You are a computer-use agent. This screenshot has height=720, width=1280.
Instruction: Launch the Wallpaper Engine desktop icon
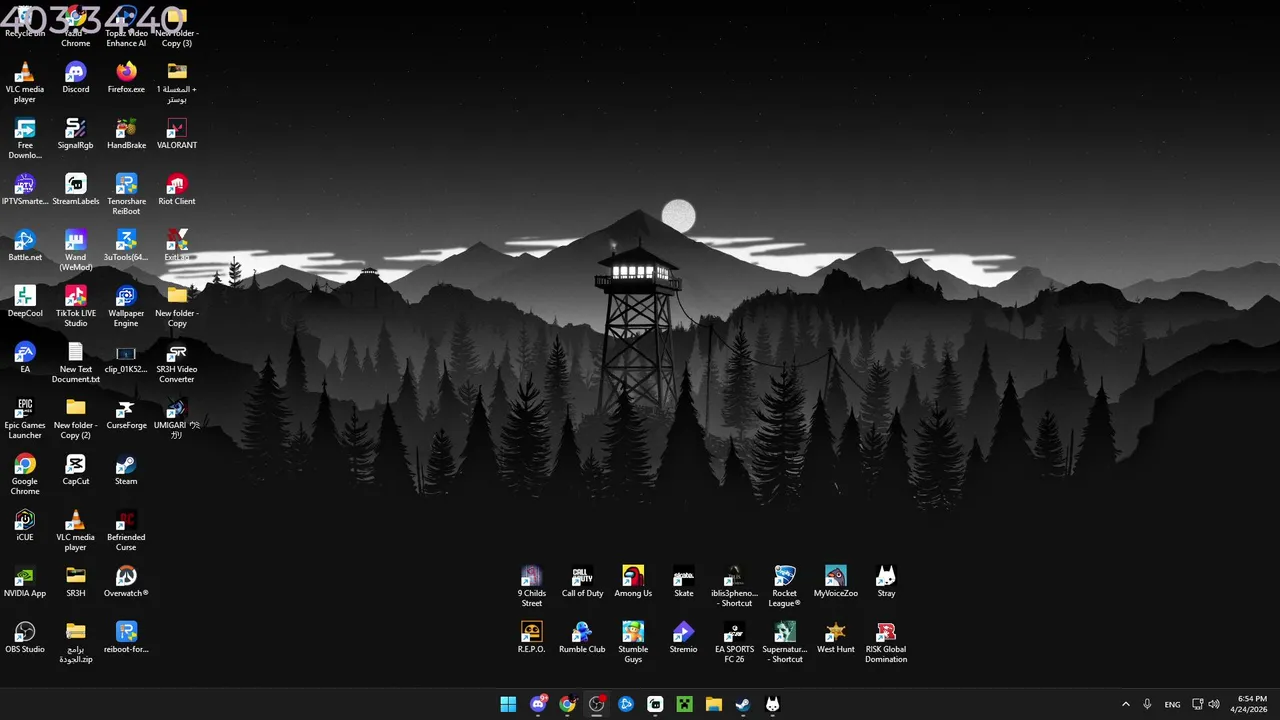(x=126, y=307)
